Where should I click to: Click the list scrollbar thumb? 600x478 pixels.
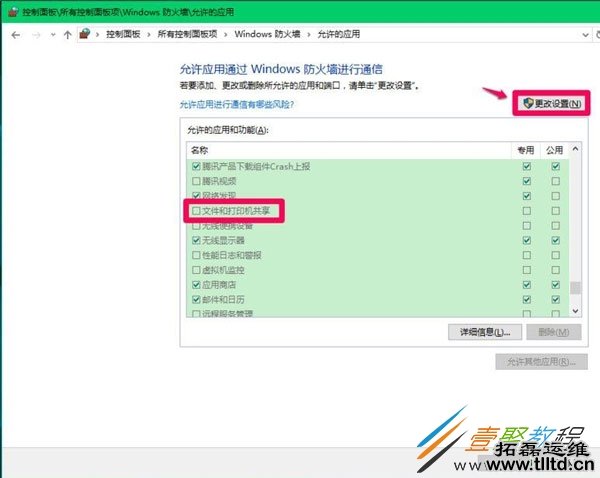tap(575, 288)
